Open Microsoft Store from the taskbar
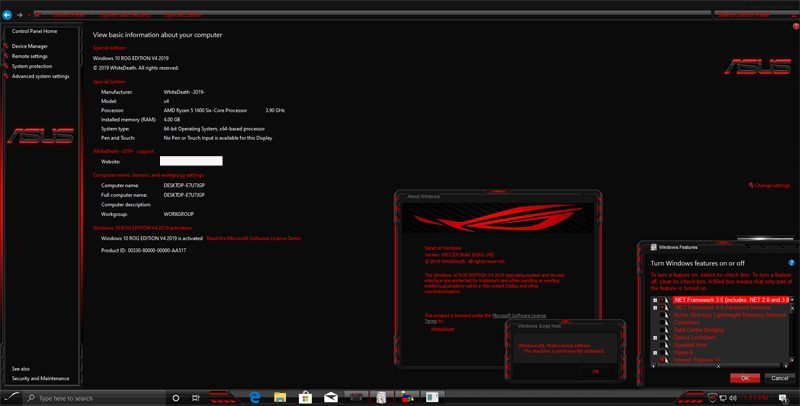 [x=306, y=397]
